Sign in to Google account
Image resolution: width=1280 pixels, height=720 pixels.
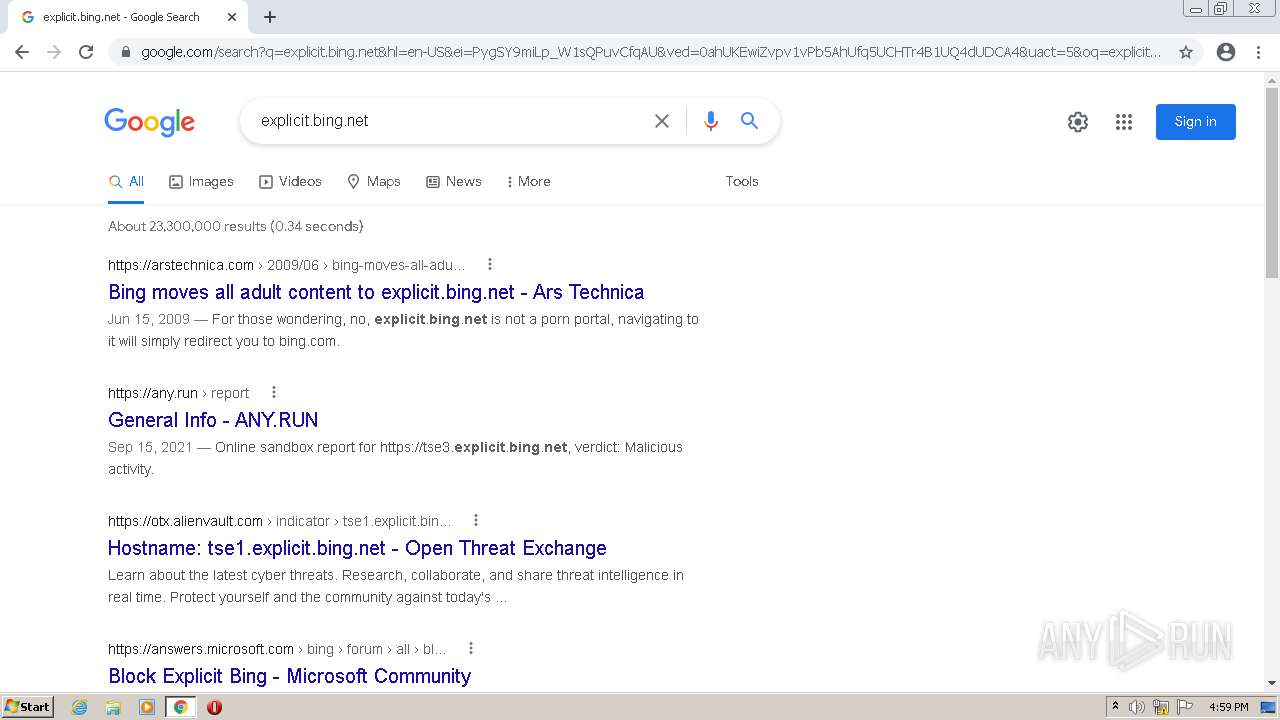[x=1196, y=122]
